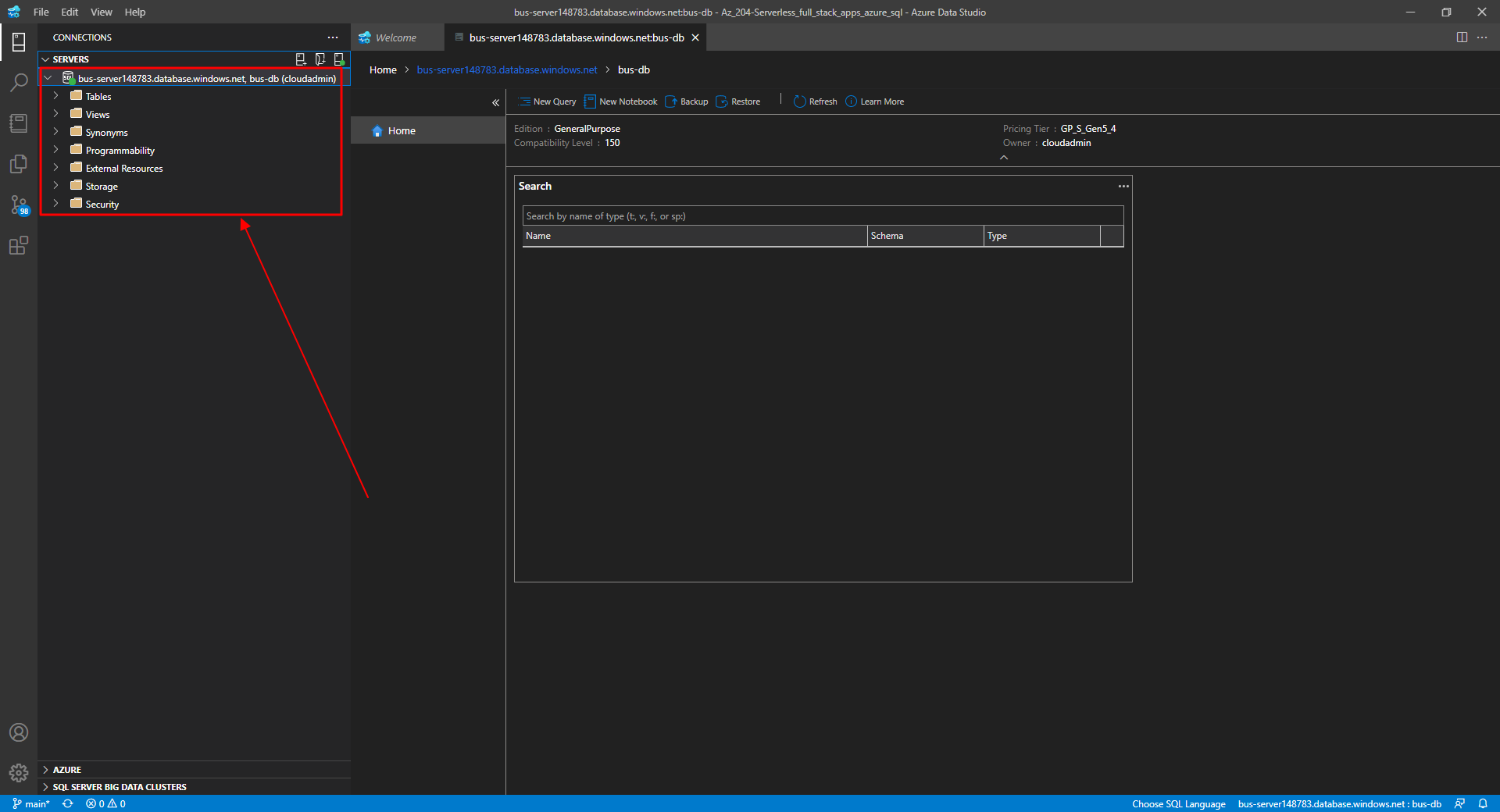Click the split editor icon

point(1462,37)
